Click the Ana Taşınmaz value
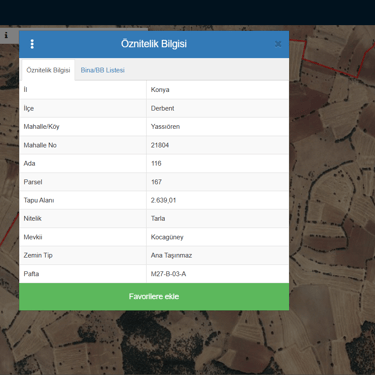This screenshot has width=375, height=375. click(x=171, y=255)
